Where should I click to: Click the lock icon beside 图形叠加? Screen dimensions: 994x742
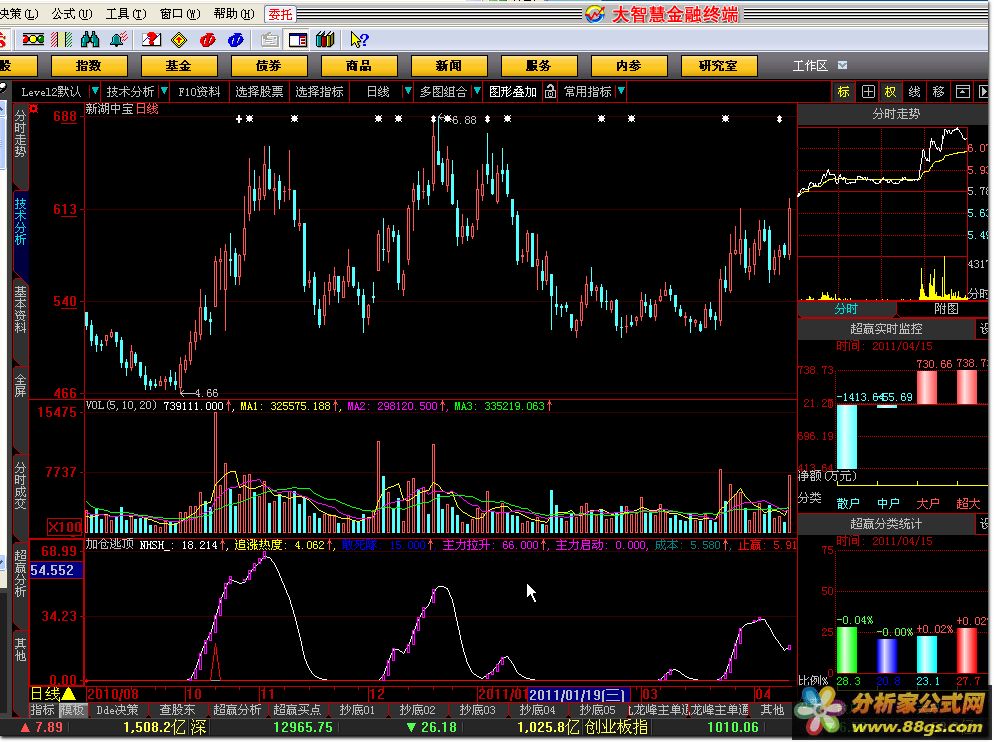(550, 92)
